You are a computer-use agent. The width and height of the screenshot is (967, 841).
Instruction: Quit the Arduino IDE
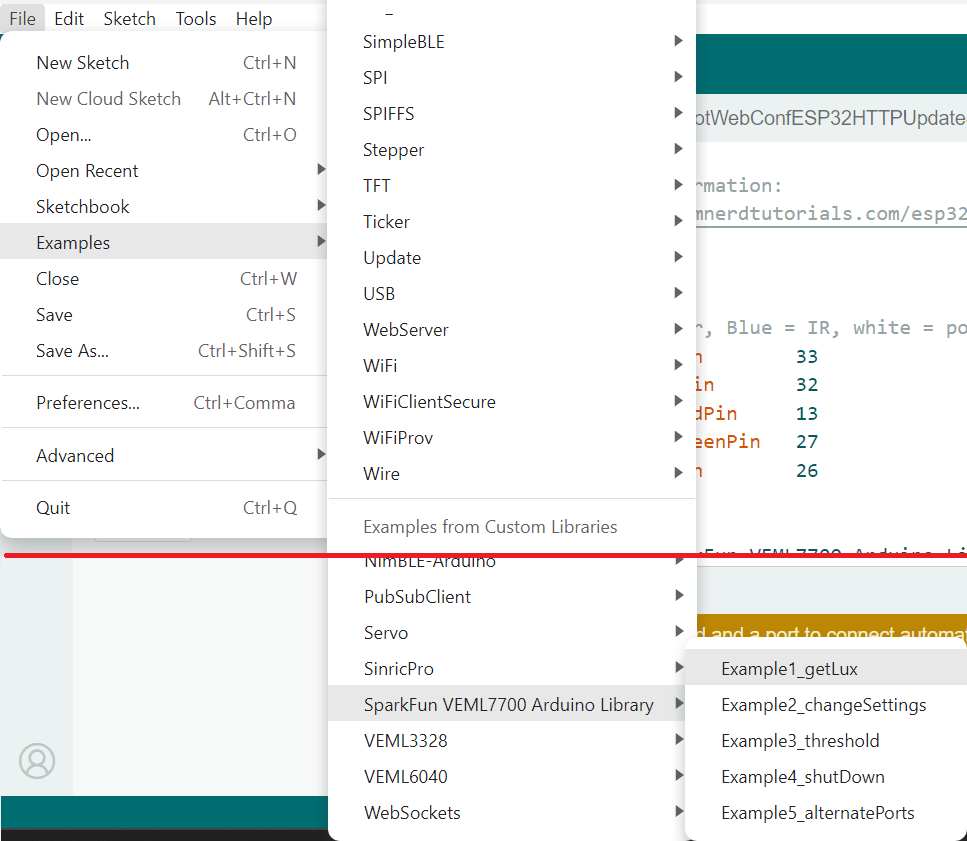point(165,507)
